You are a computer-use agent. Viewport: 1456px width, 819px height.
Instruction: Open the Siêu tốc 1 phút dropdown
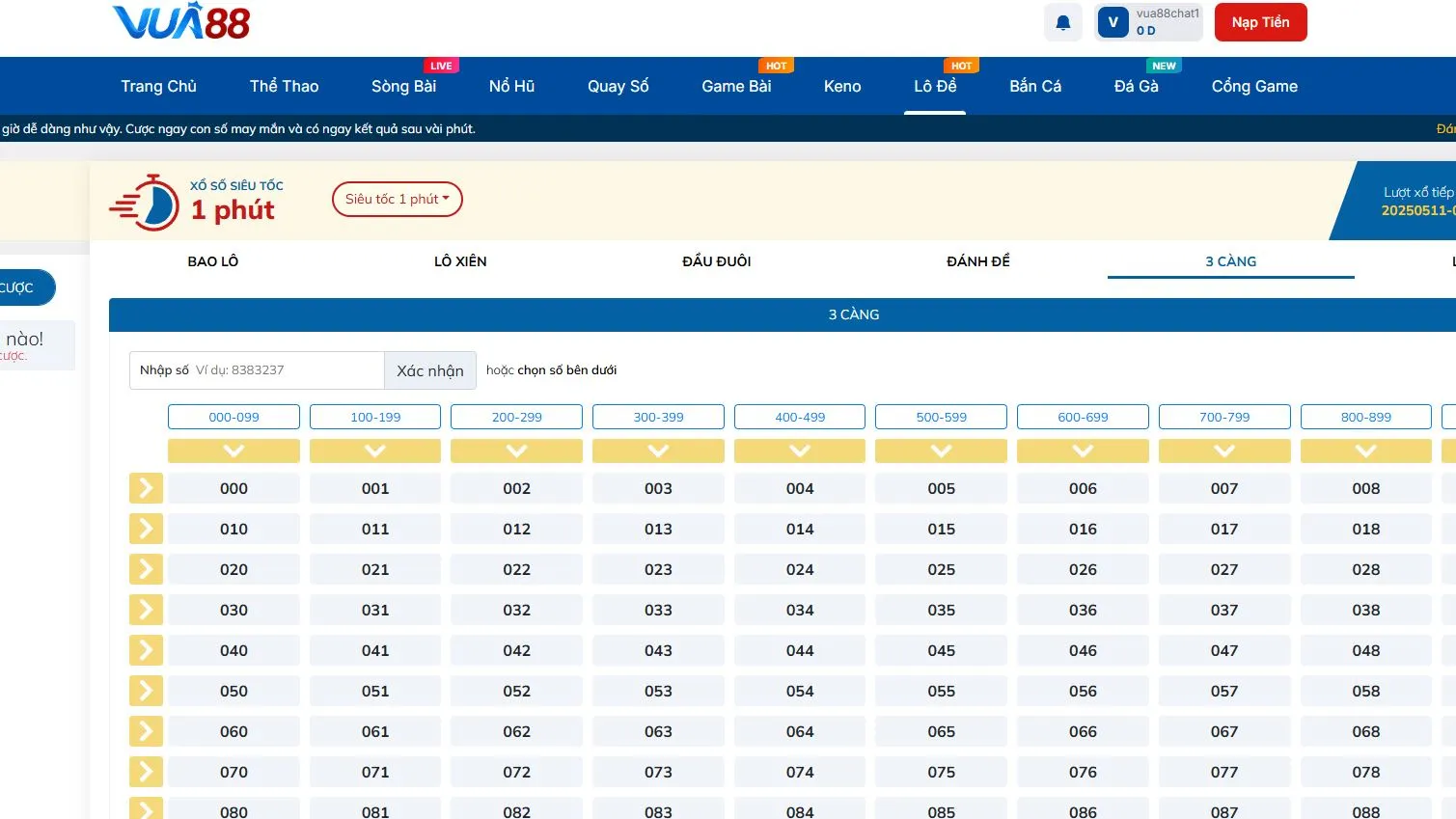397,200
